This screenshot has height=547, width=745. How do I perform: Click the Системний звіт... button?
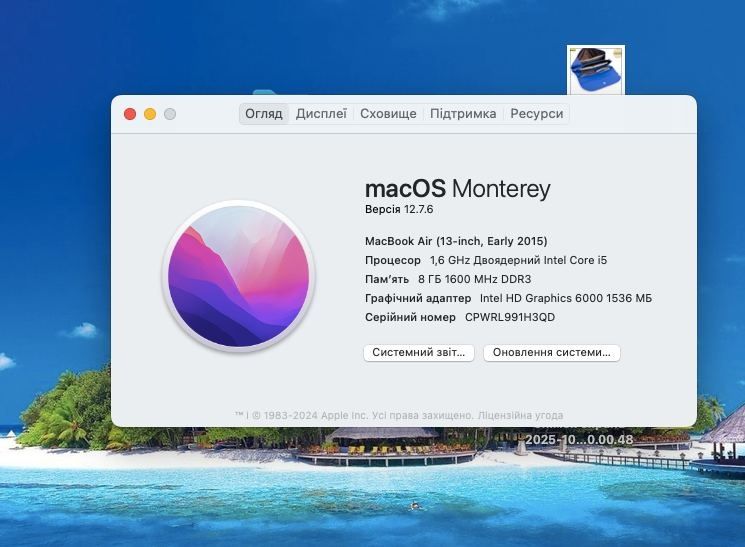419,353
